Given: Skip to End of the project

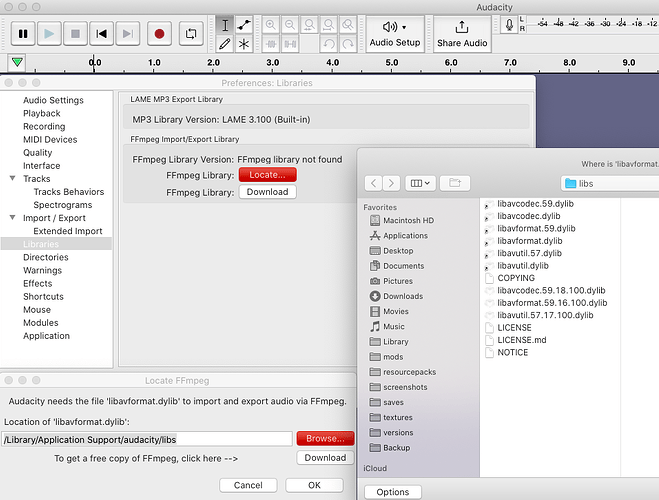Looking at the screenshot, I should (127, 34).
